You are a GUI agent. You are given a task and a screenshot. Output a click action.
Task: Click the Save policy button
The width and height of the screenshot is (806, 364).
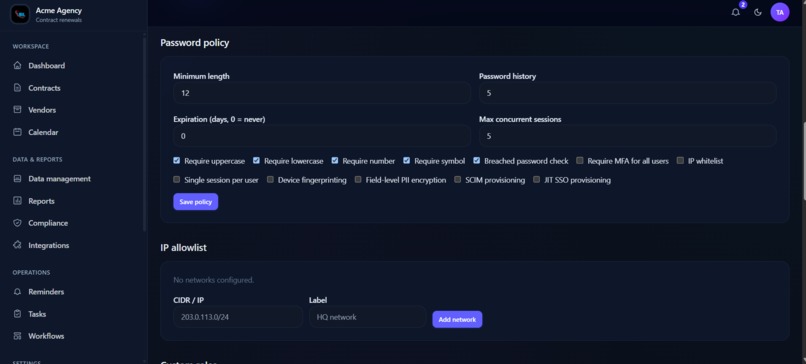(x=196, y=202)
